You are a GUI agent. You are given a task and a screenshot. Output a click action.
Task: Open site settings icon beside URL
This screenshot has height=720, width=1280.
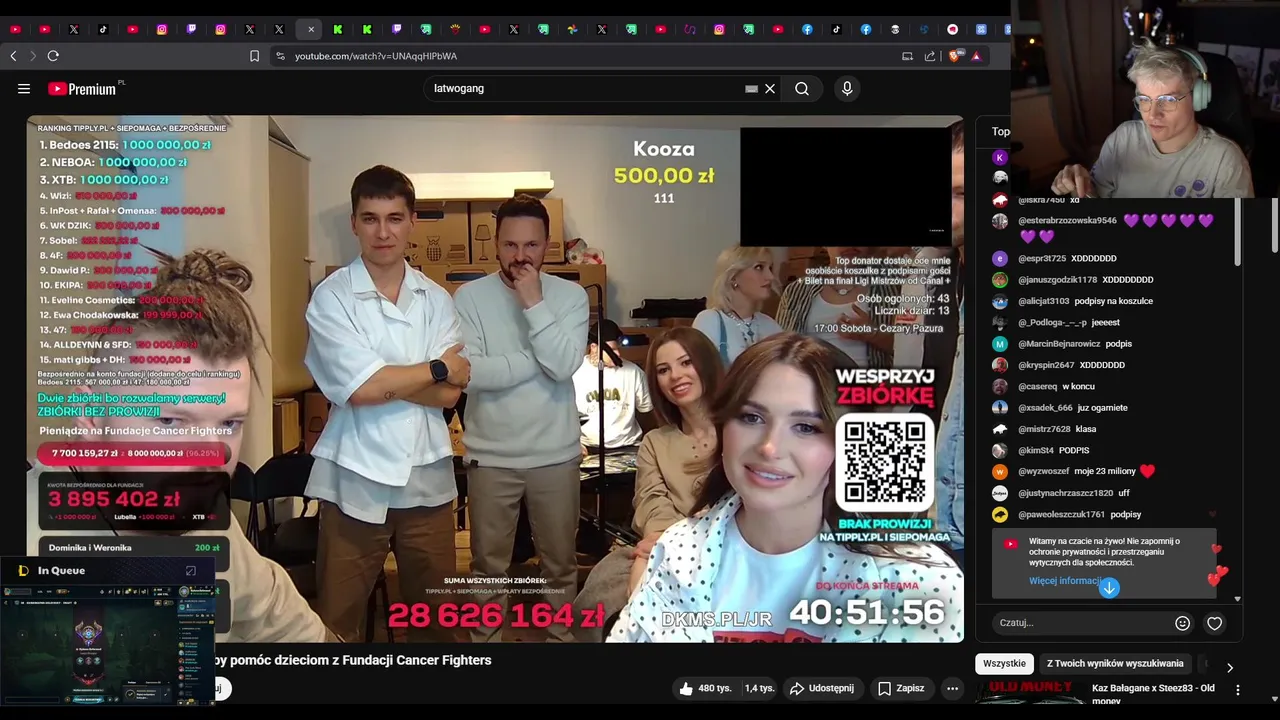(280, 56)
